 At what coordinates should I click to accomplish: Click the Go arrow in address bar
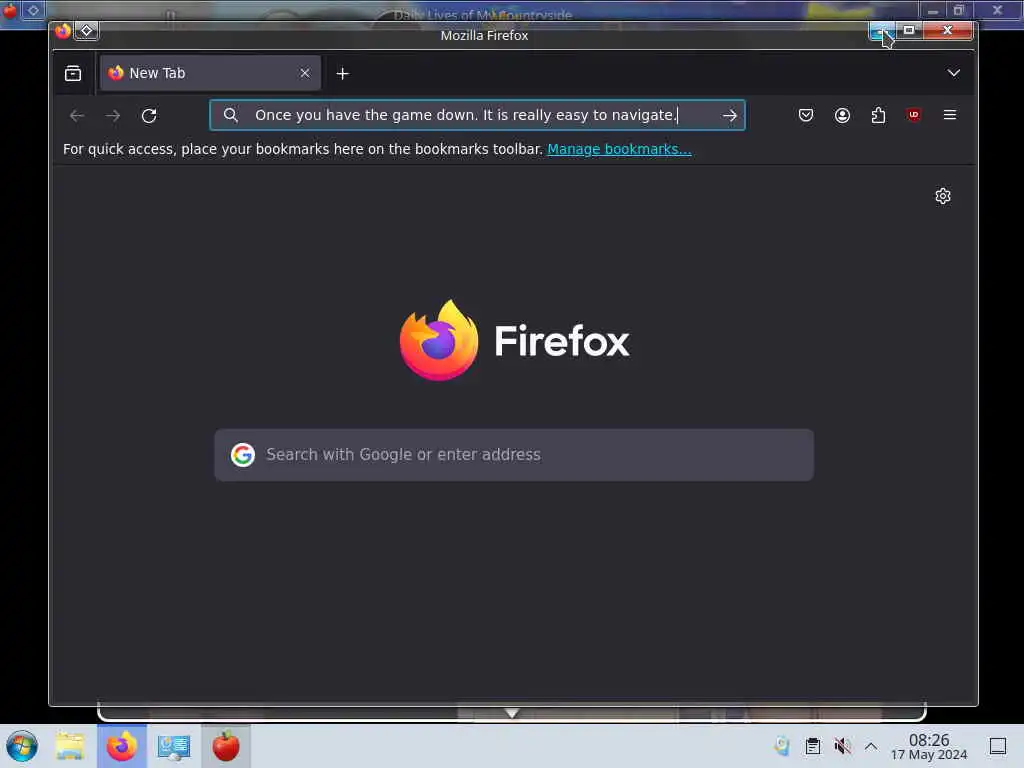(729, 116)
